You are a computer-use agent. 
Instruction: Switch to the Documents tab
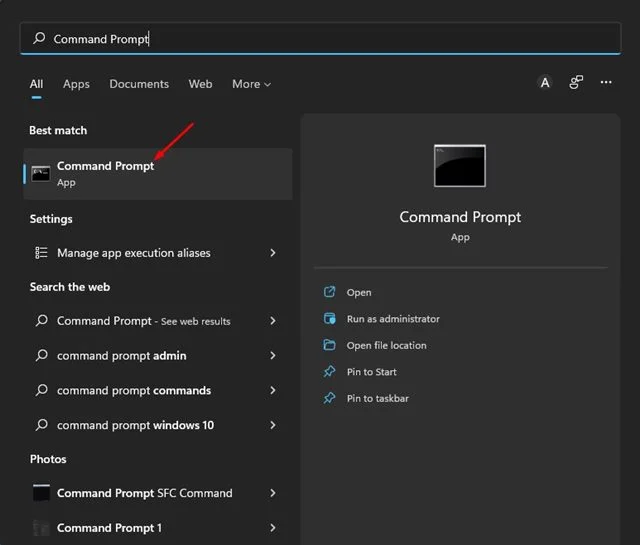(139, 84)
